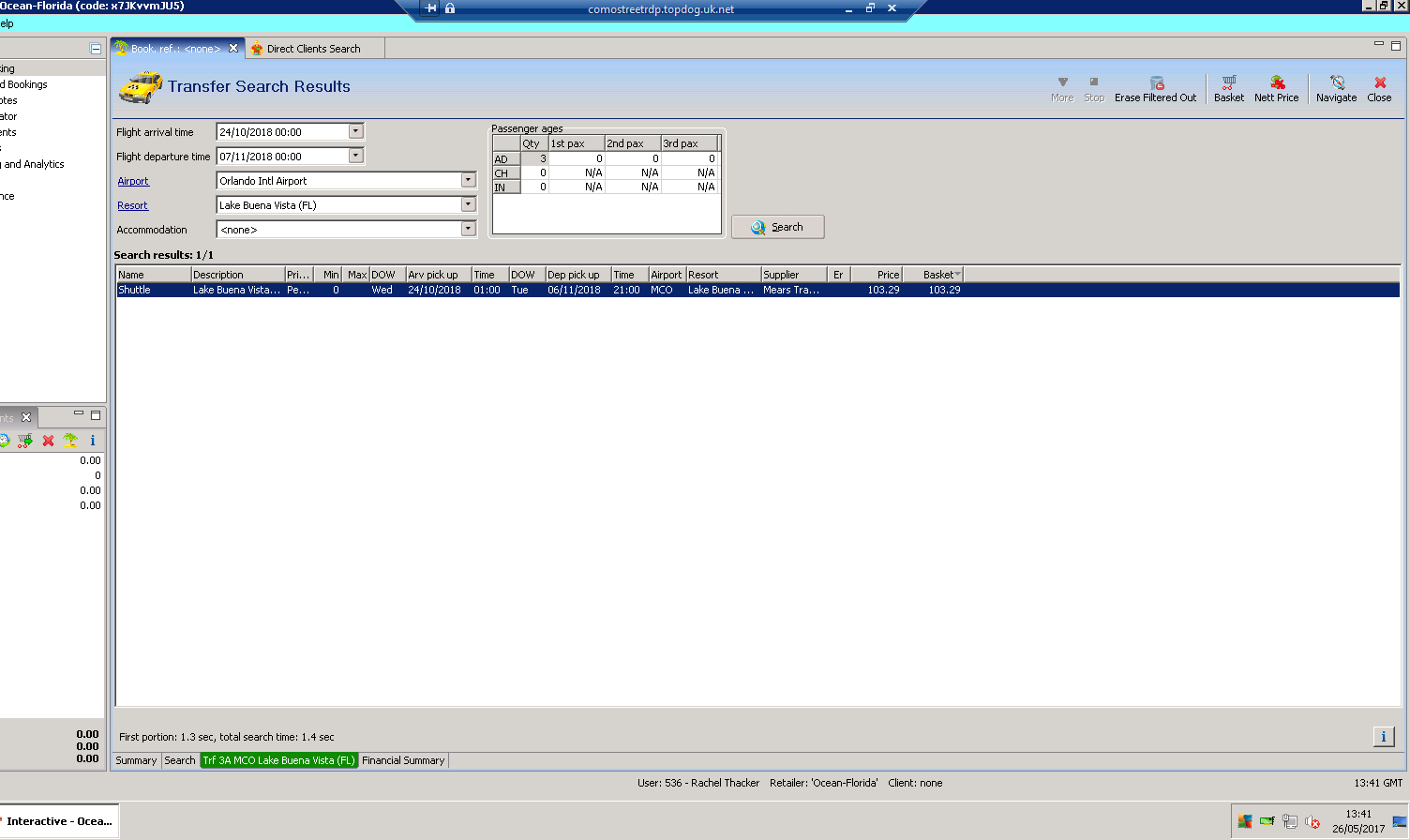Click the 3rd pax column header
Screen dimensions: 1410x840
coord(689,143)
